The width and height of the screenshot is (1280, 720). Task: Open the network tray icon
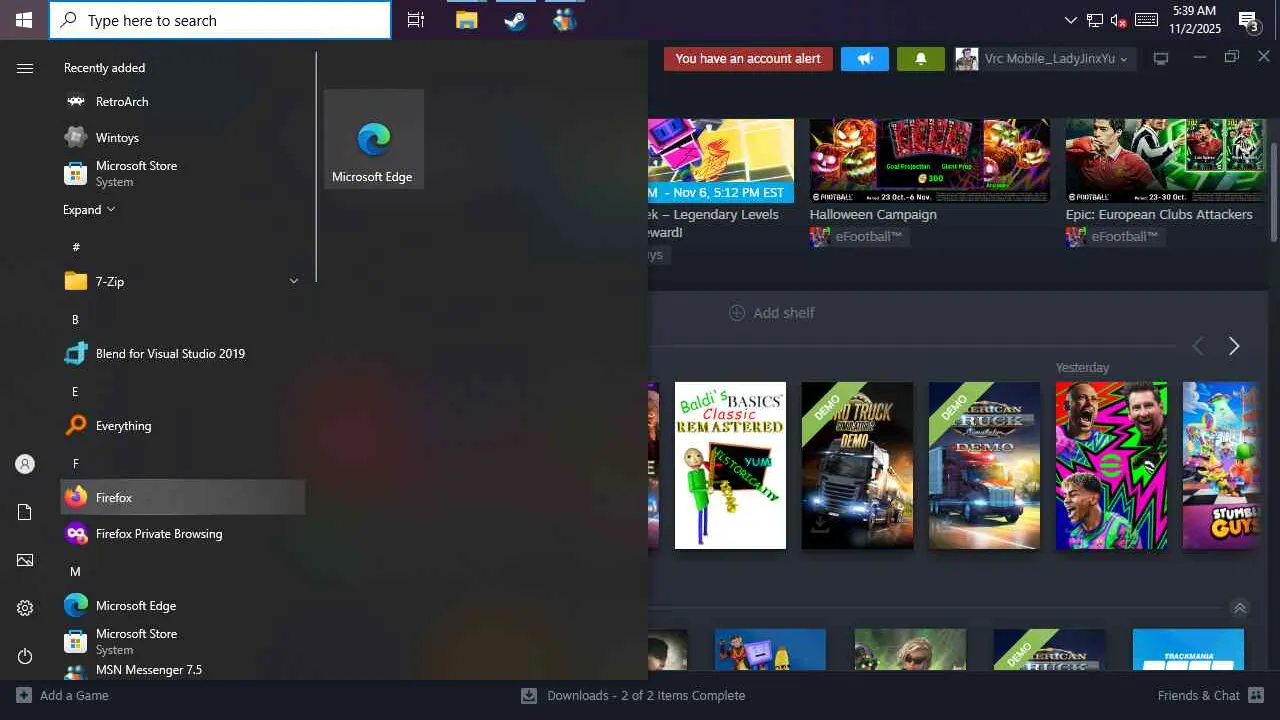(x=1095, y=20)
